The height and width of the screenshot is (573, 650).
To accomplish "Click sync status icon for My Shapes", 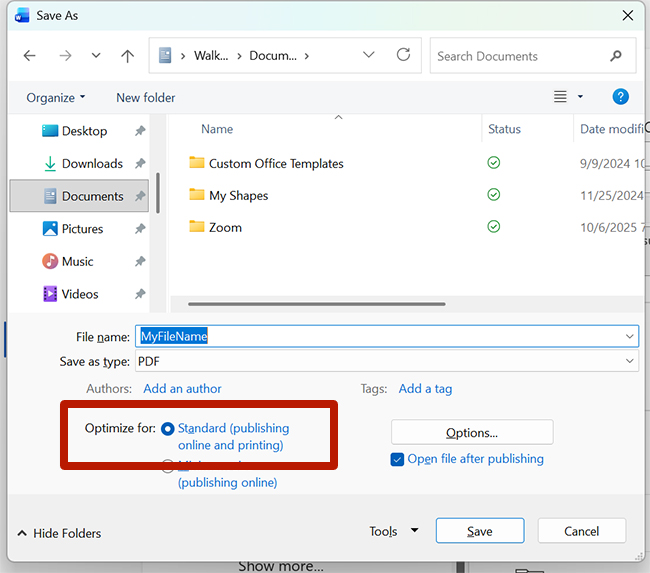I will point(493,194).
